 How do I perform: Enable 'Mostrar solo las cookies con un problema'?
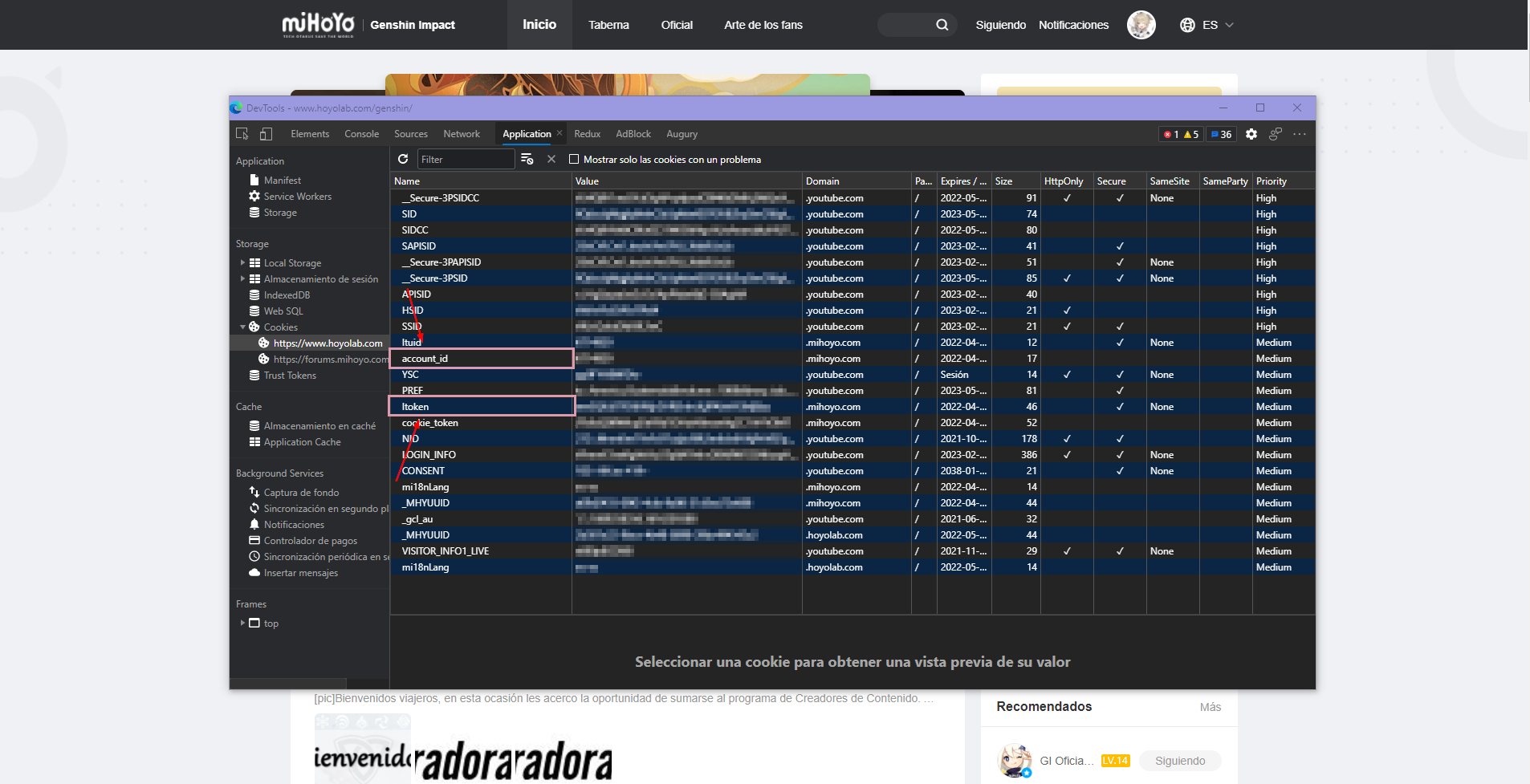coord(574,159)
